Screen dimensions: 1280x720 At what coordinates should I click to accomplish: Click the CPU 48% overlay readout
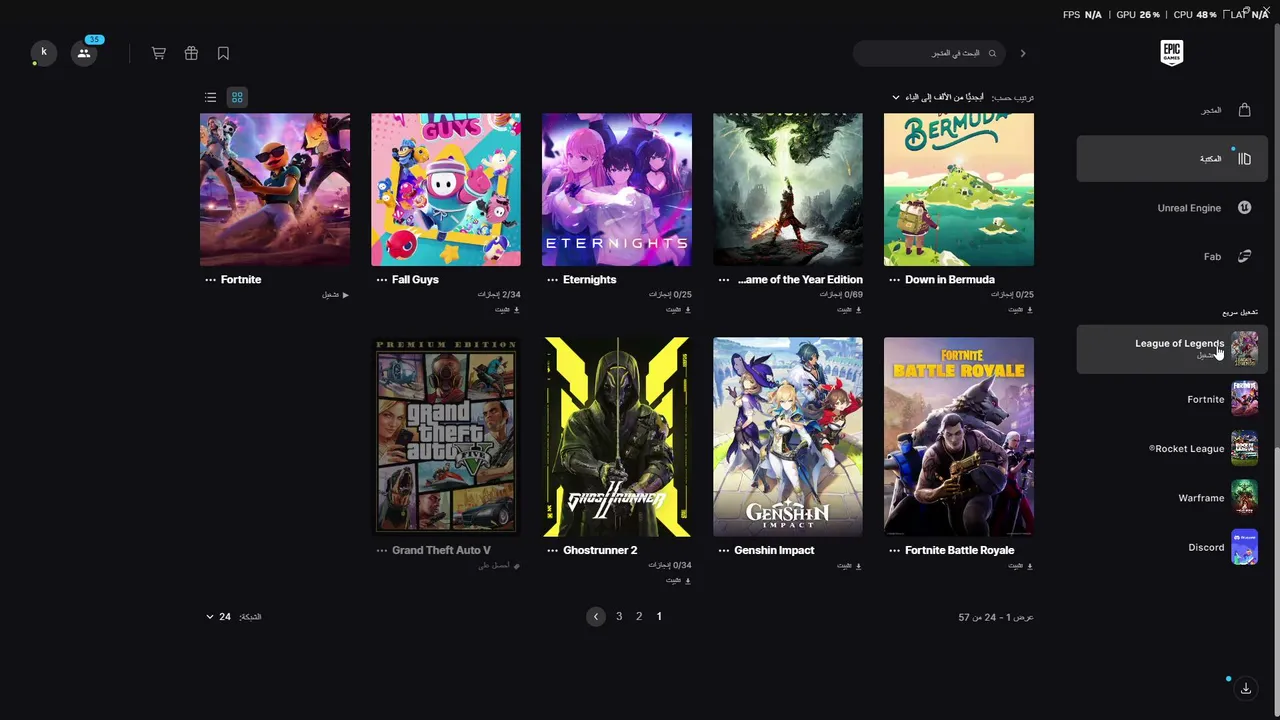pyautogui.click(x=1195, y=15)
